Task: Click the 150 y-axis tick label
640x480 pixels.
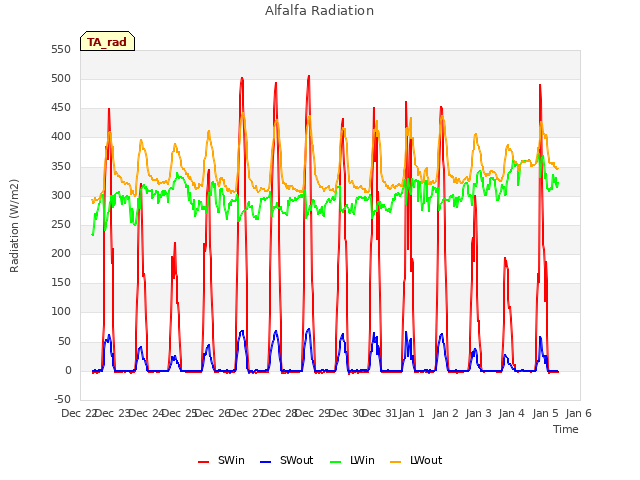Action: pyautogui.click(x=61, y=283)
